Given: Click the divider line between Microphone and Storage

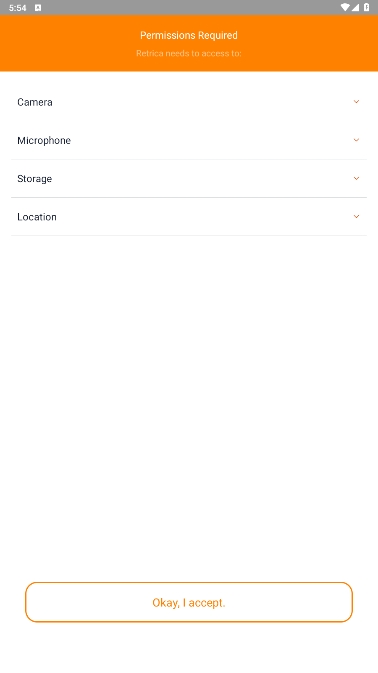Looking at the screenshot, I should 189,159.
